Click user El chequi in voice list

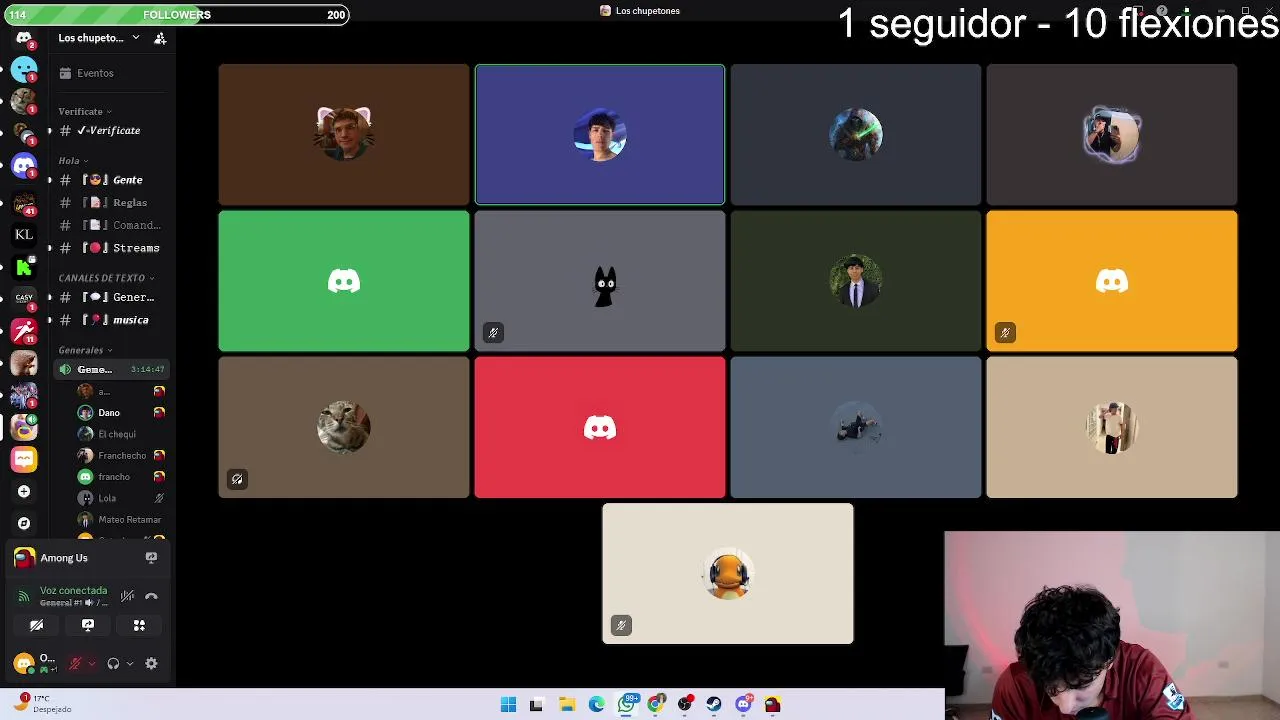[x=120, y=434]
